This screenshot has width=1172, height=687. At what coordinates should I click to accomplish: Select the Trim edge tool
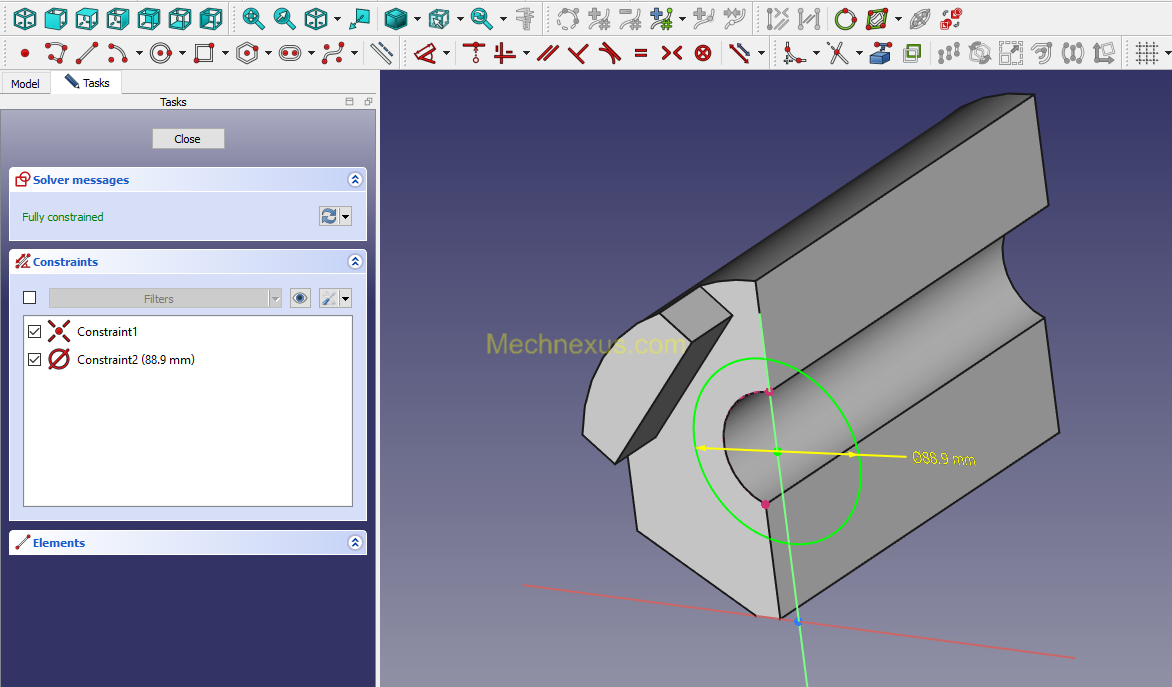coord(838,53)
